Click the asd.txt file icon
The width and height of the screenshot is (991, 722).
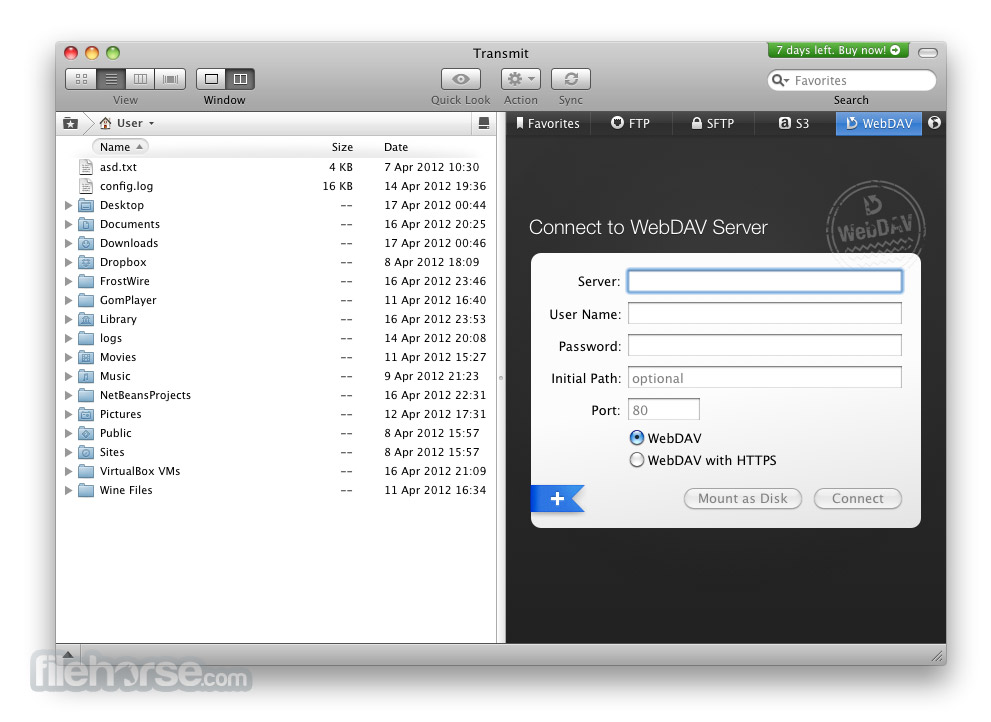tap(86, 167)
